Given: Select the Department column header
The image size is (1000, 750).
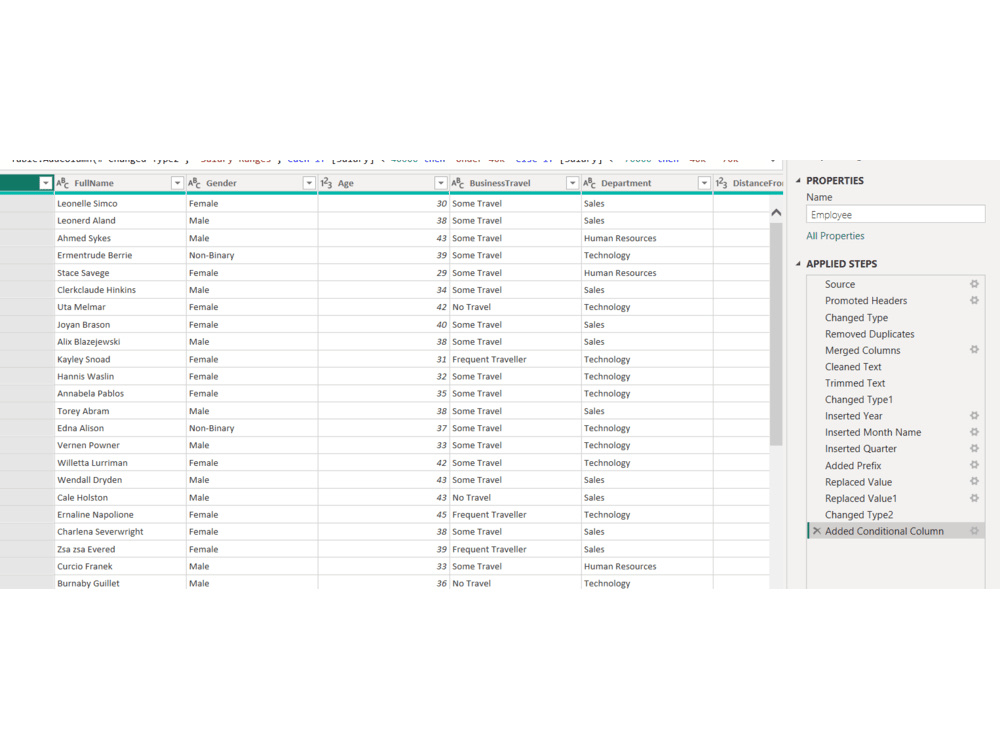Looking at the screenshot, I should coord(626,183).
